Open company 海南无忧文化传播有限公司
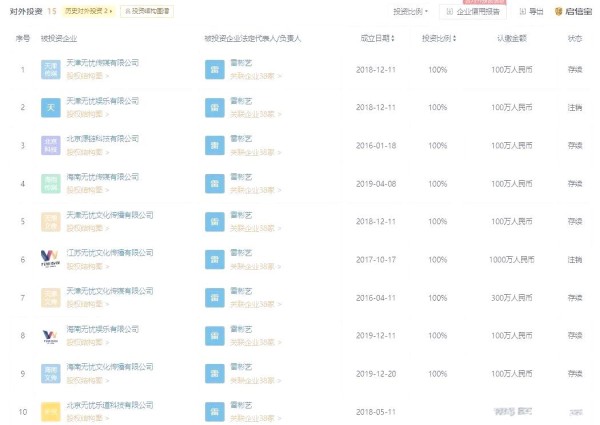600x425 pixels. [x=110, y=366]
